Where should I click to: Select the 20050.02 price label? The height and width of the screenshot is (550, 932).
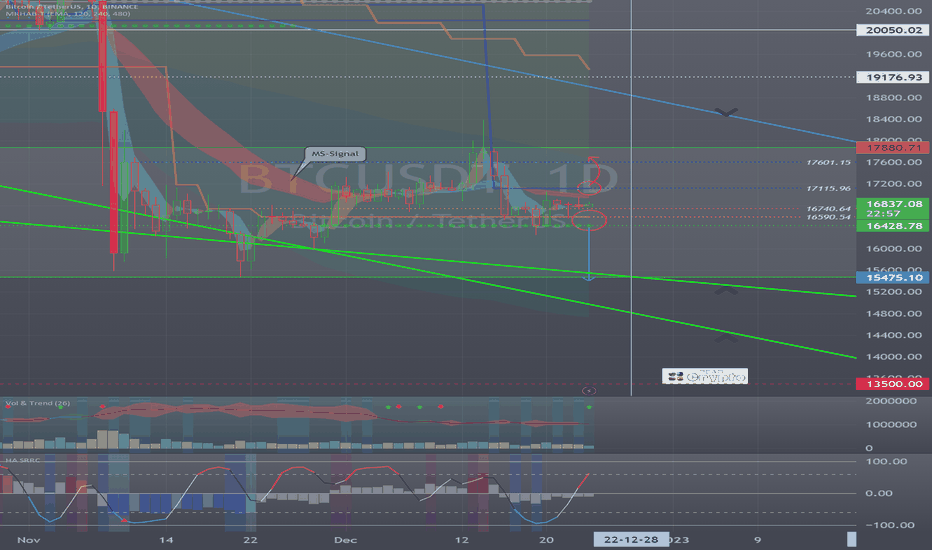[x=892, y=30]
